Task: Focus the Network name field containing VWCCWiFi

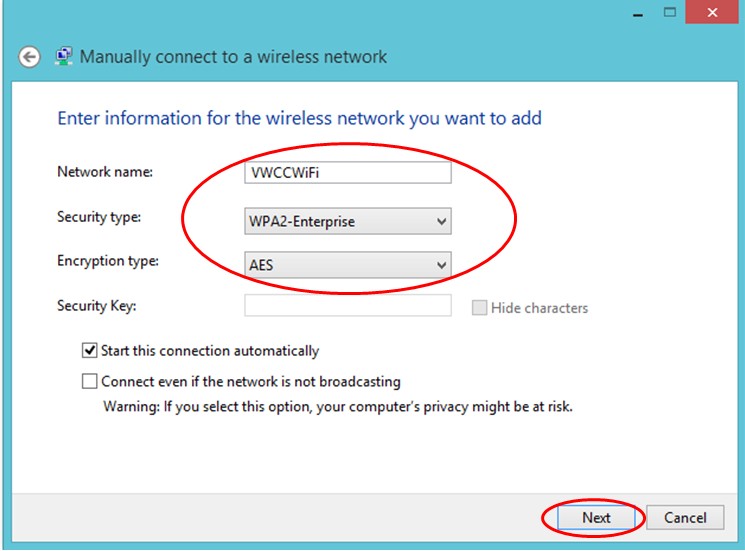Action: click(x=347, y=172)
